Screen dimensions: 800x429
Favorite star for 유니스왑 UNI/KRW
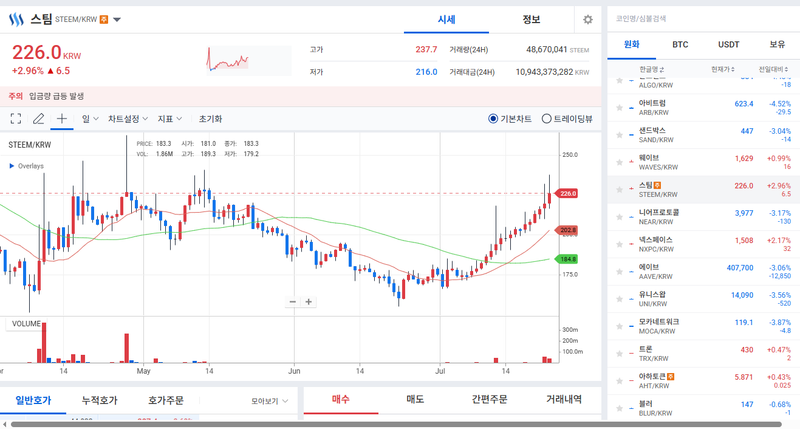619,299
